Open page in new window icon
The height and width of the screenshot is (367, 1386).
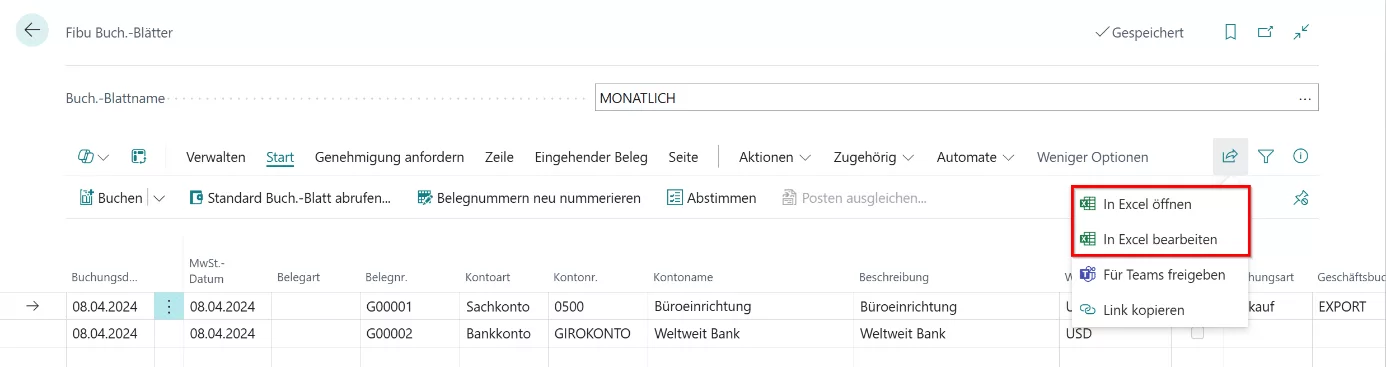(x=1266, y=32)
